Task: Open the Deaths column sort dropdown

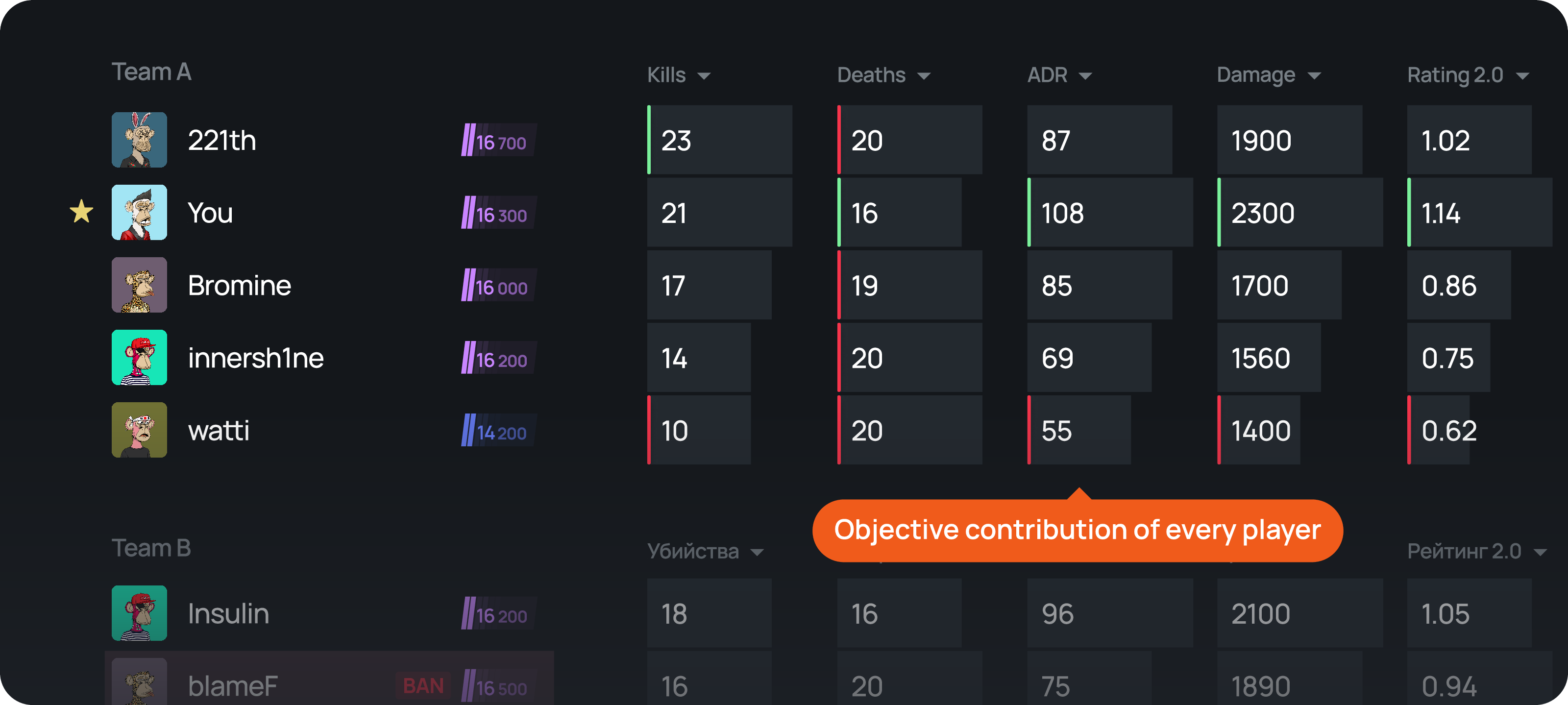Action: 883,75
